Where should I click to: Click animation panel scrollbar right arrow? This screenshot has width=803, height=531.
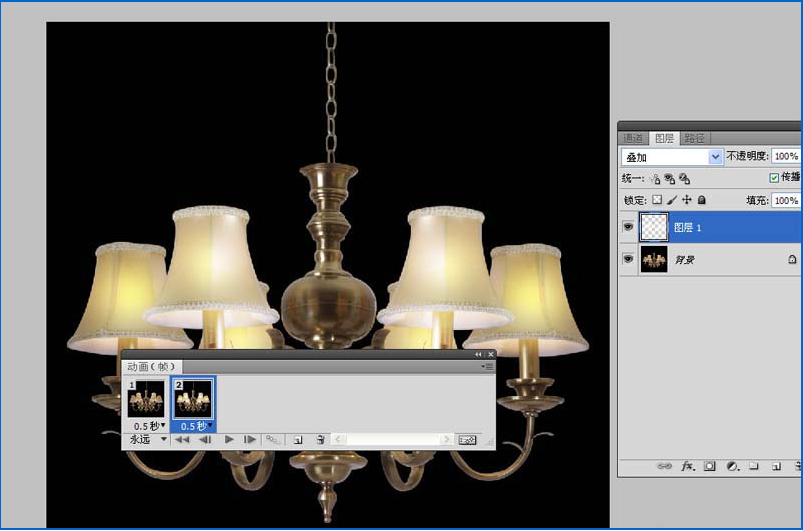447,439
